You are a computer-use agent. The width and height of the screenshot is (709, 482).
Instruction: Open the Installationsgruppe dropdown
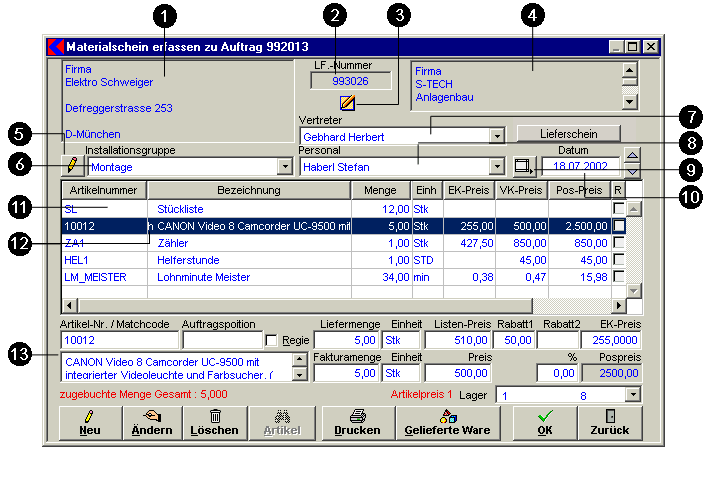tap(285, 167)
